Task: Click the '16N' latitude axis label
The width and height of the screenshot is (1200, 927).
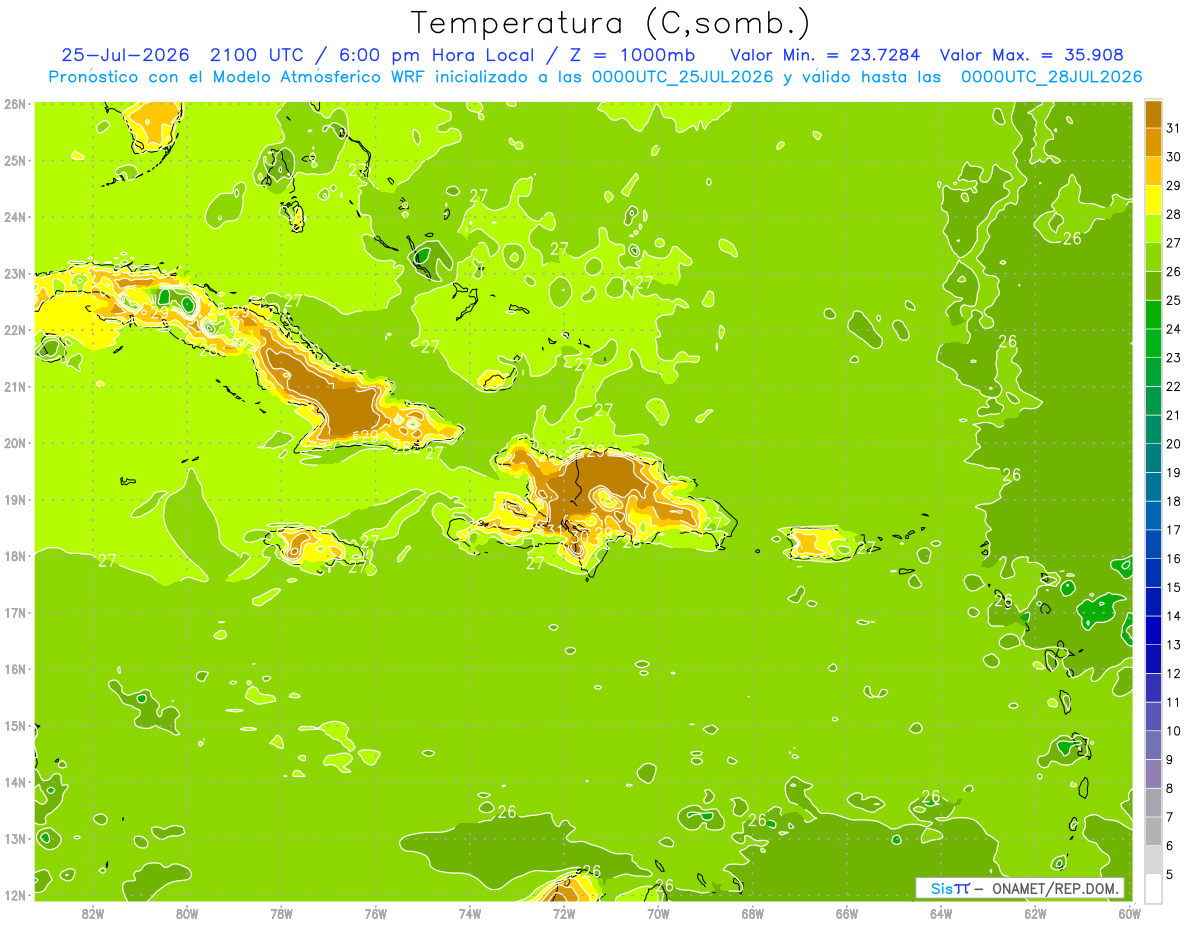Action: click(14, 669)
